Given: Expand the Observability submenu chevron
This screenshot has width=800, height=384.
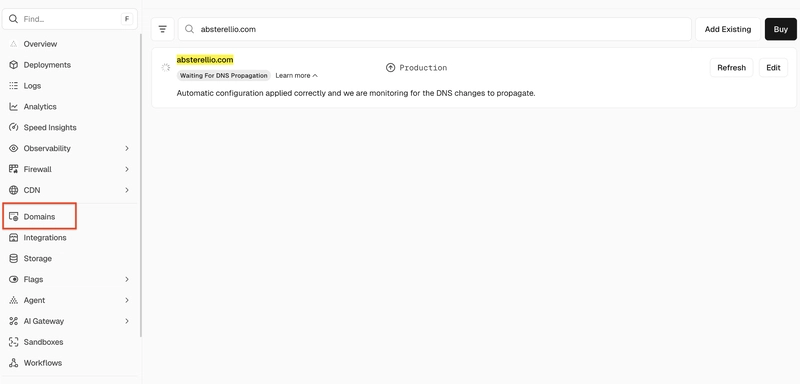Looking at the screenshot, I should click(x=127, y=148).
